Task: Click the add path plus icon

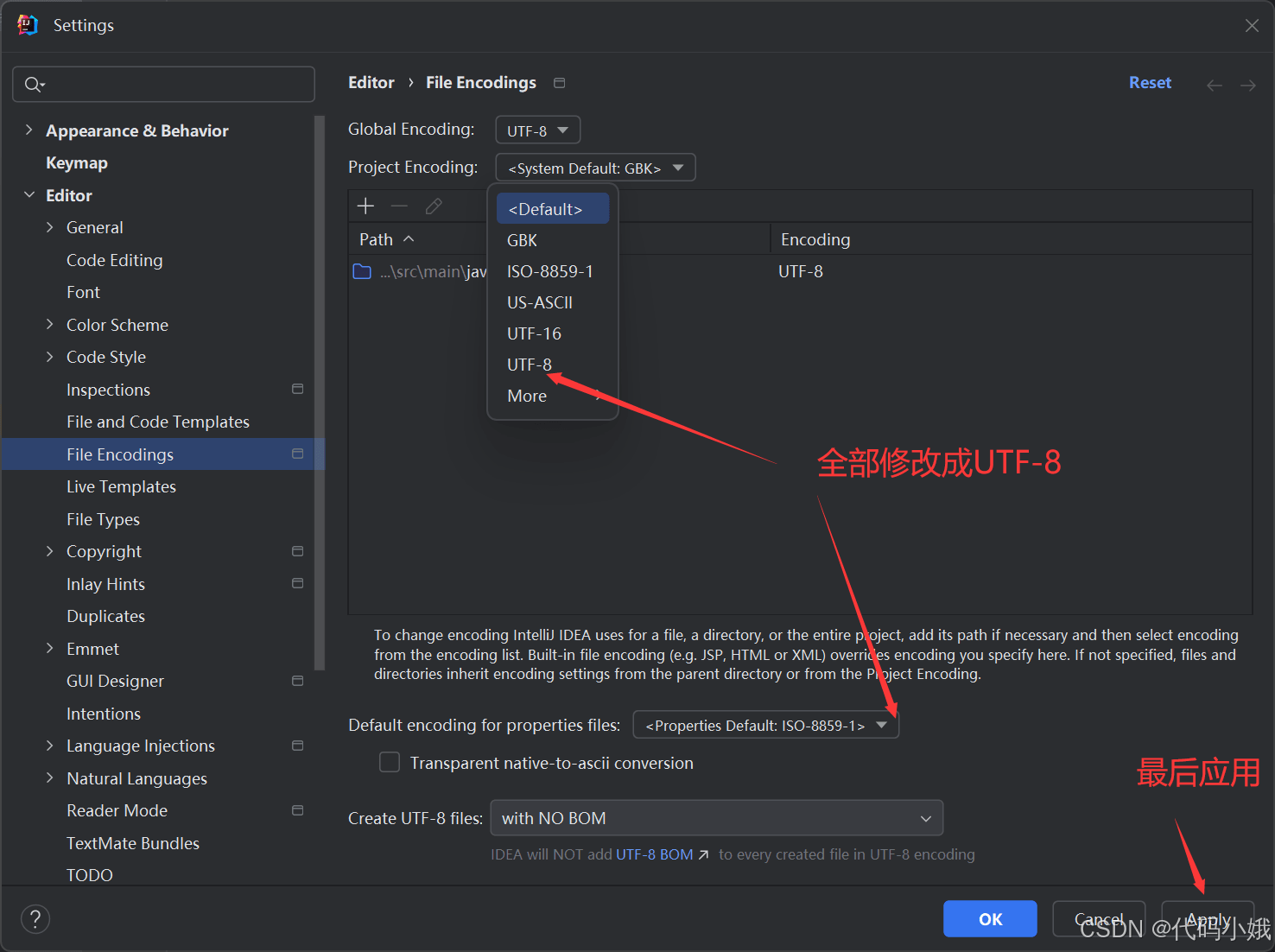Action: (x=365, y=206)
